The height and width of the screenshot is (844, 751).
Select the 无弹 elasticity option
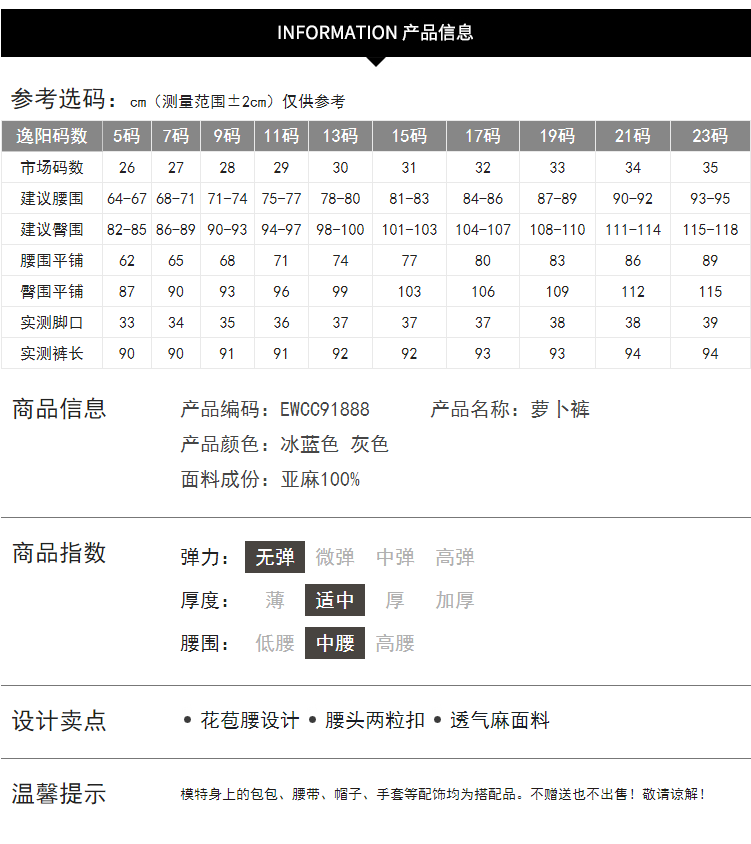[x=275, y=557]
